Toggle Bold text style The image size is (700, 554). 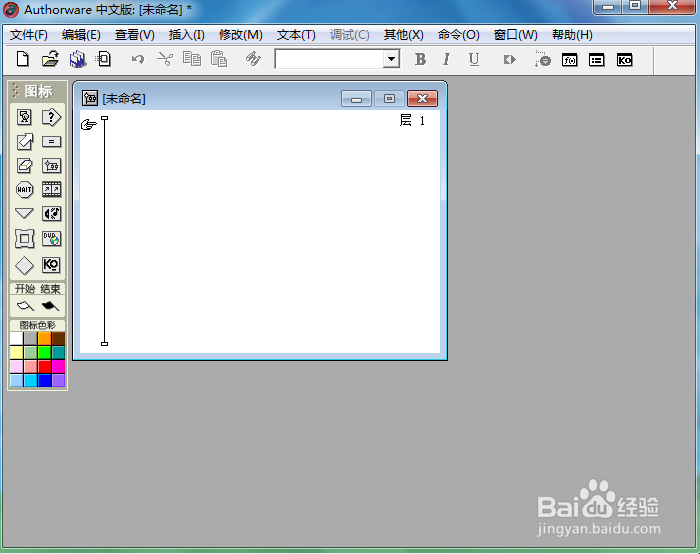pos(420,59)
